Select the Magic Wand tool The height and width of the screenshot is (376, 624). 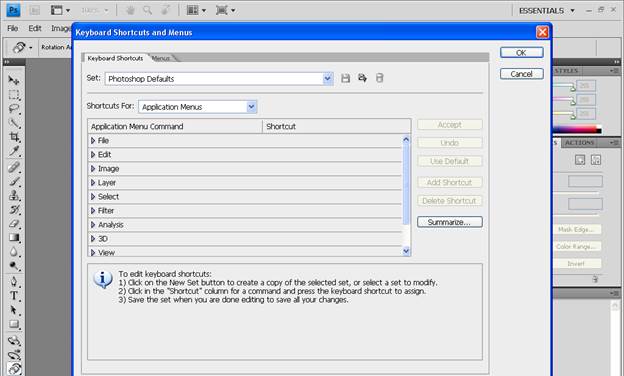click(14, 123)
